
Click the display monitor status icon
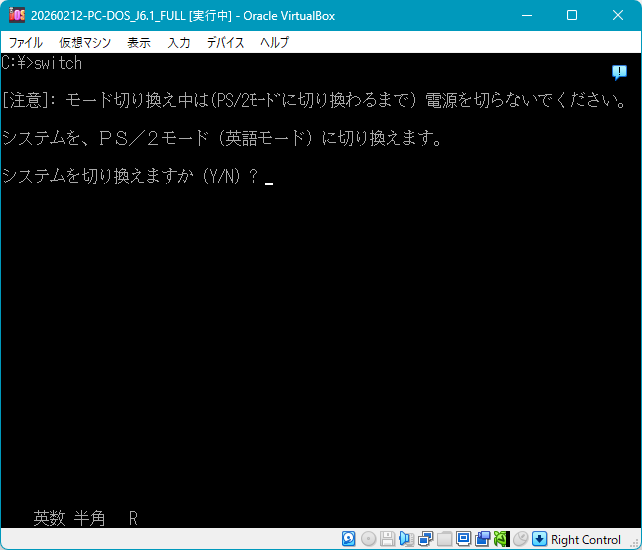[463, 539]
